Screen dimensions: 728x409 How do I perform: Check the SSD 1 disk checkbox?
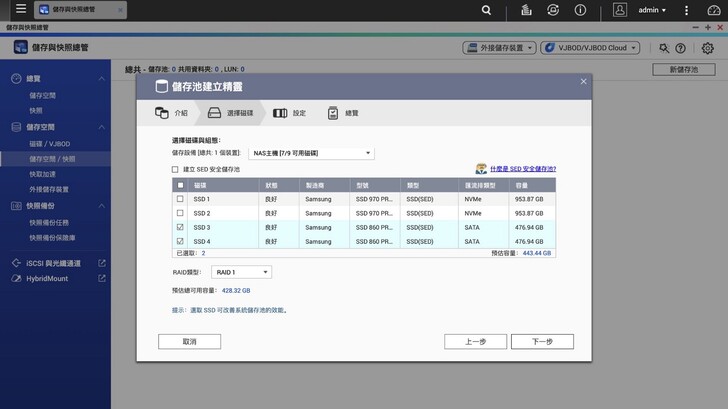point(180,199)
